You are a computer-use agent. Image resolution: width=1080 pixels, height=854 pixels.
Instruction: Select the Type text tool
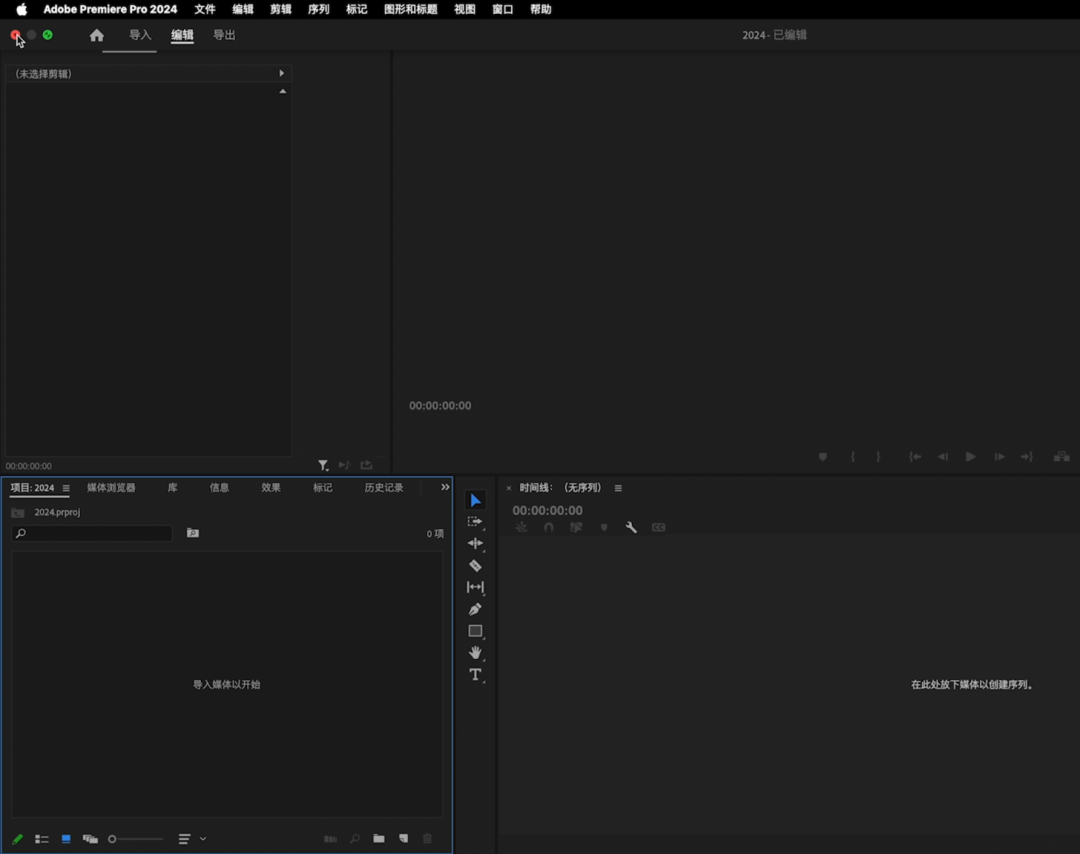coord(475,674)
